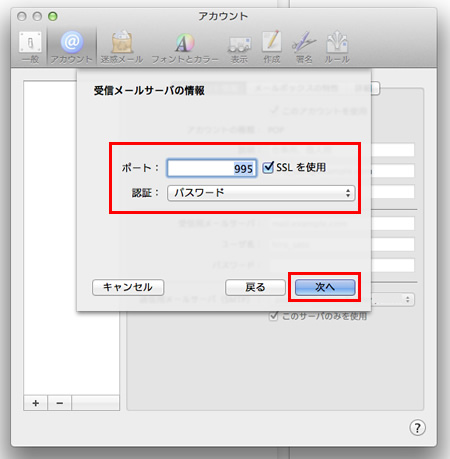The image size is (450, 459).
Task: Open the ルール rules icon
Action: 337,47
